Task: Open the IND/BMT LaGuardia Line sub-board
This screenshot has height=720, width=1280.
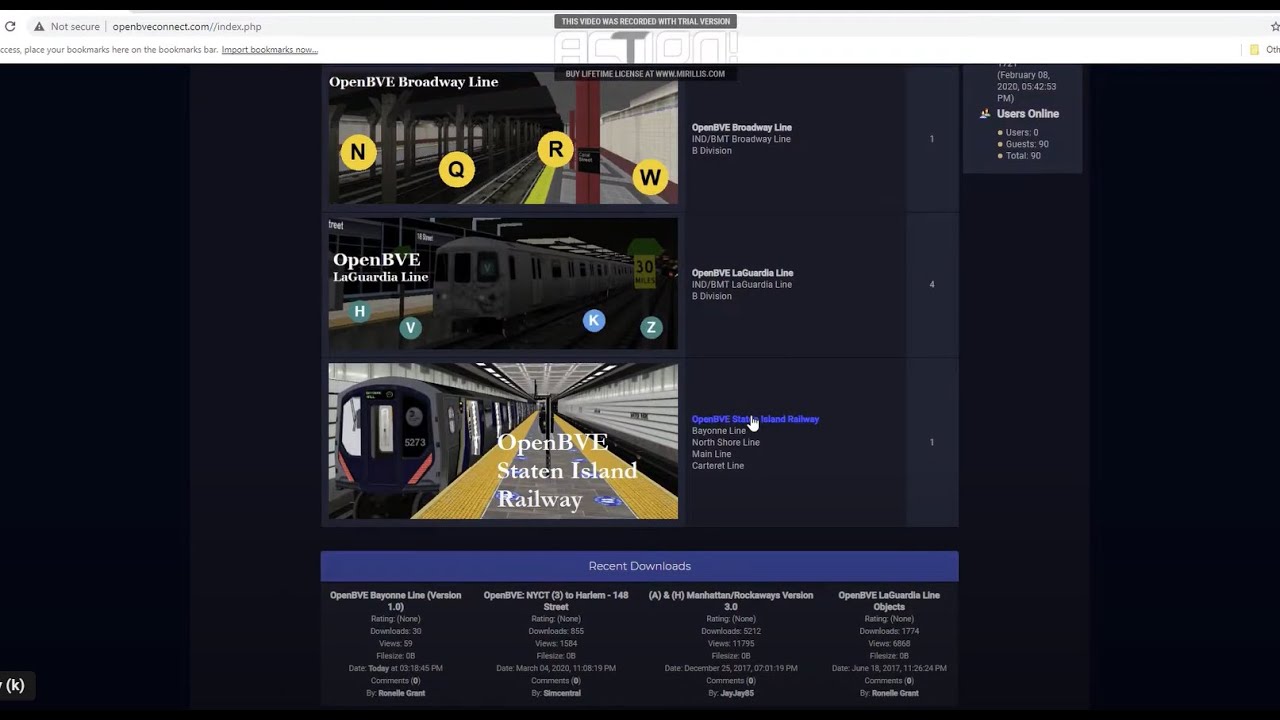Action: [742, 285]
